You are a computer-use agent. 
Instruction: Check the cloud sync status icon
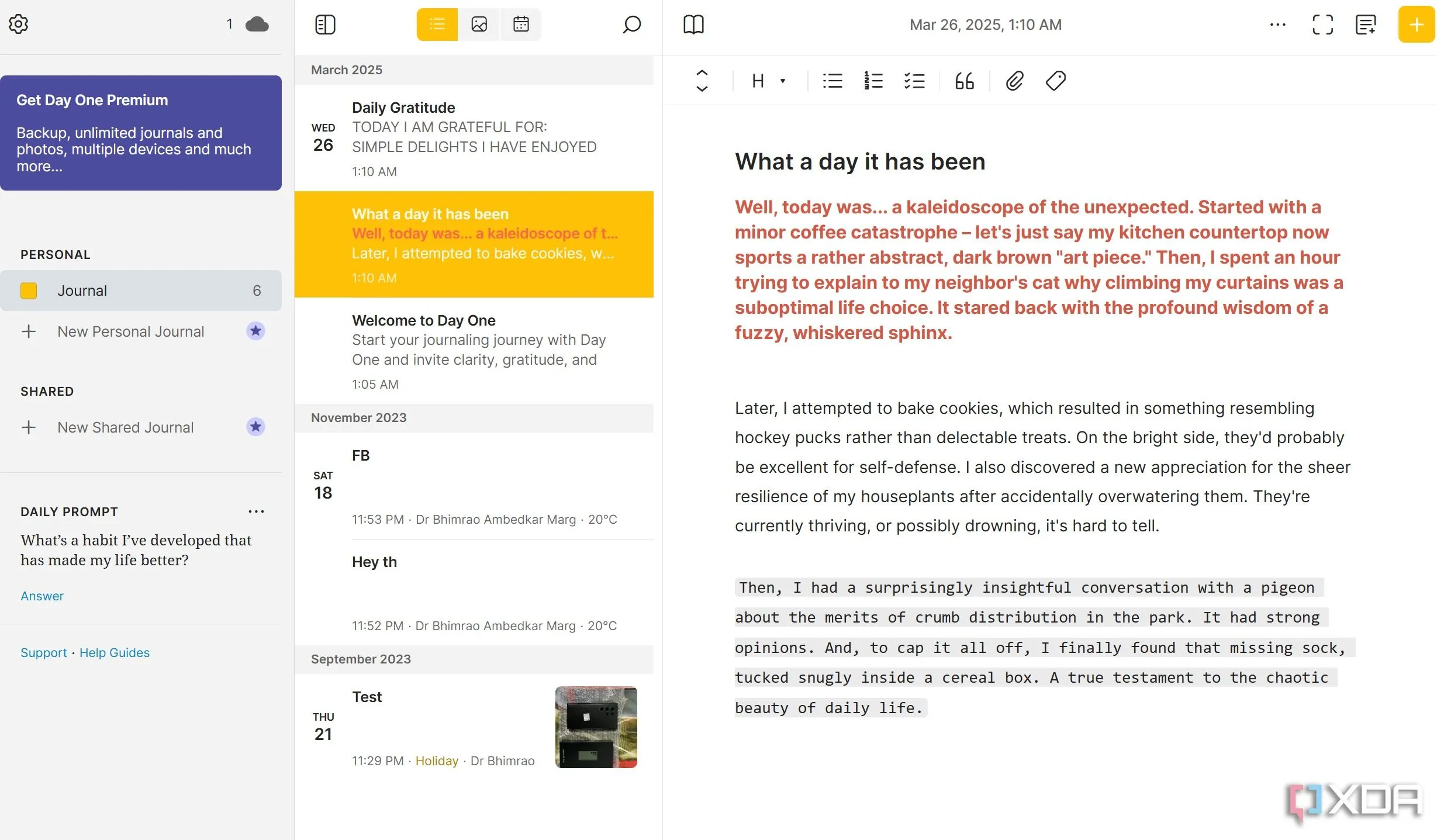coord(257,24)
